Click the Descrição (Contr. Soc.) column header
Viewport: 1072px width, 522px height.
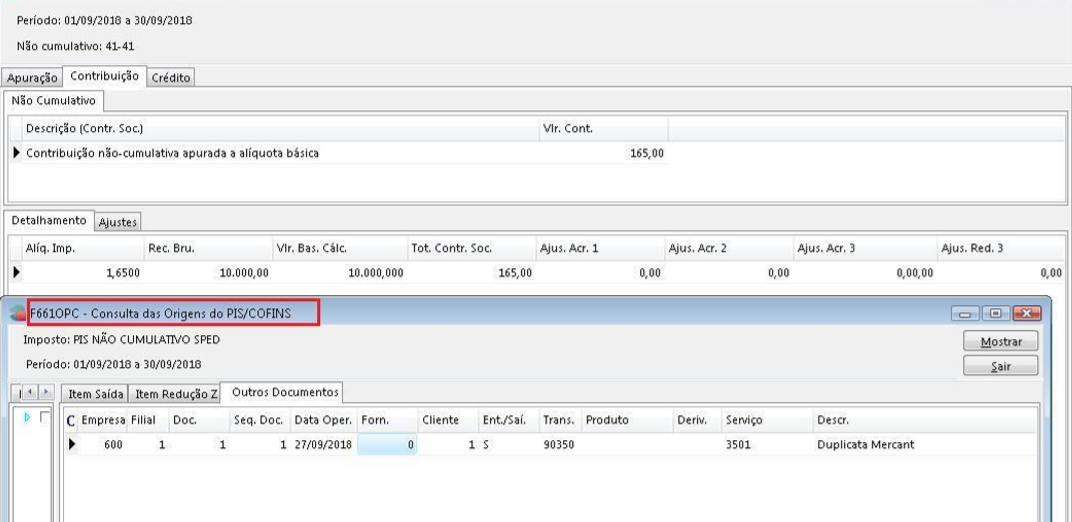[280, 128]
